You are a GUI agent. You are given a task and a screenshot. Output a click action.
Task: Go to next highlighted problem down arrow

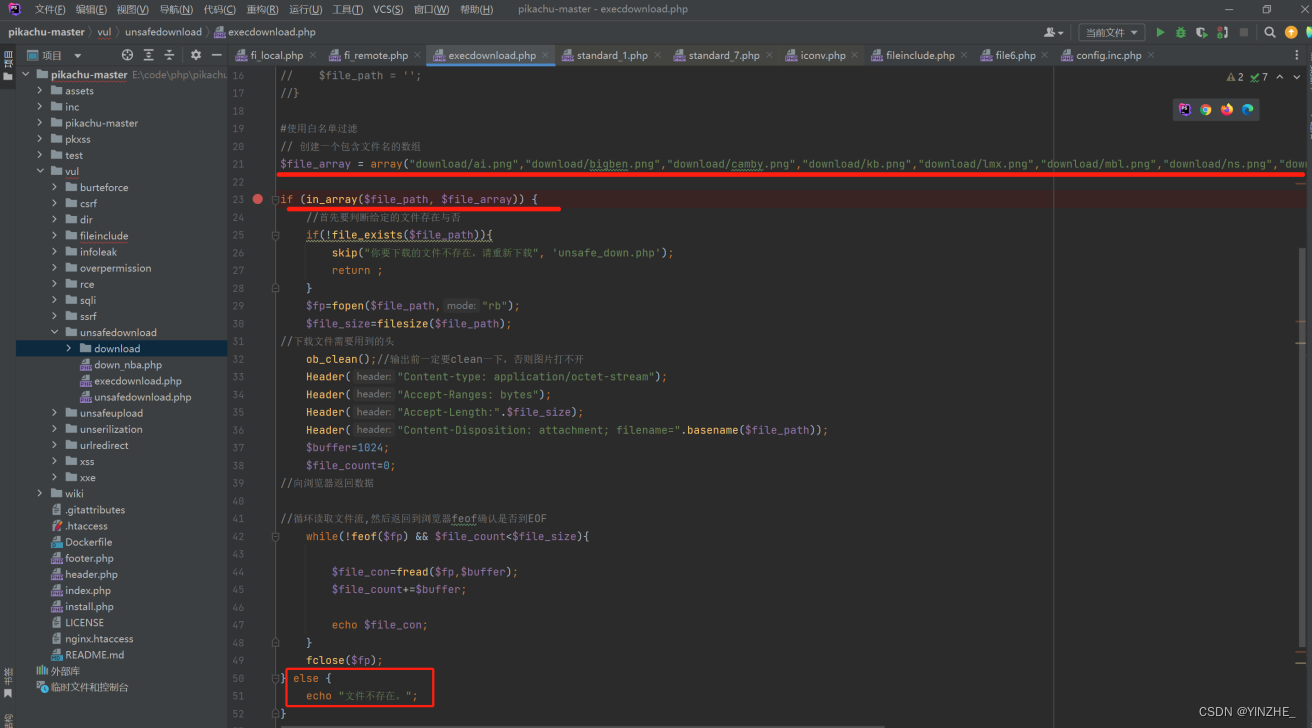point(1295,77)
